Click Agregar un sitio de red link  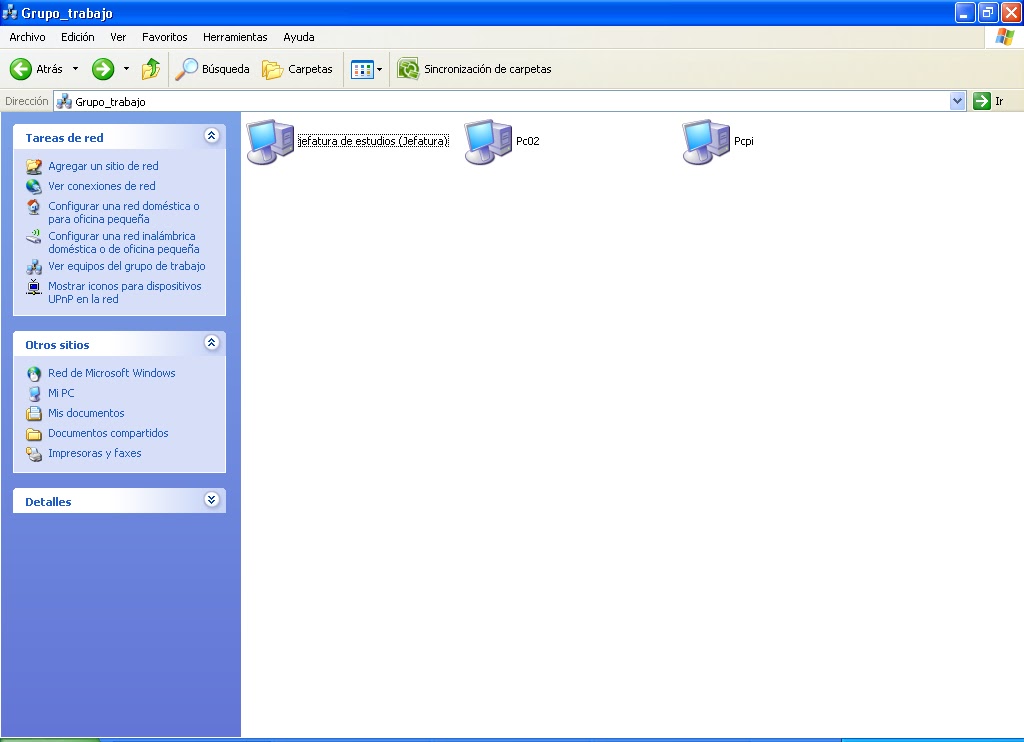coord(103,166)
